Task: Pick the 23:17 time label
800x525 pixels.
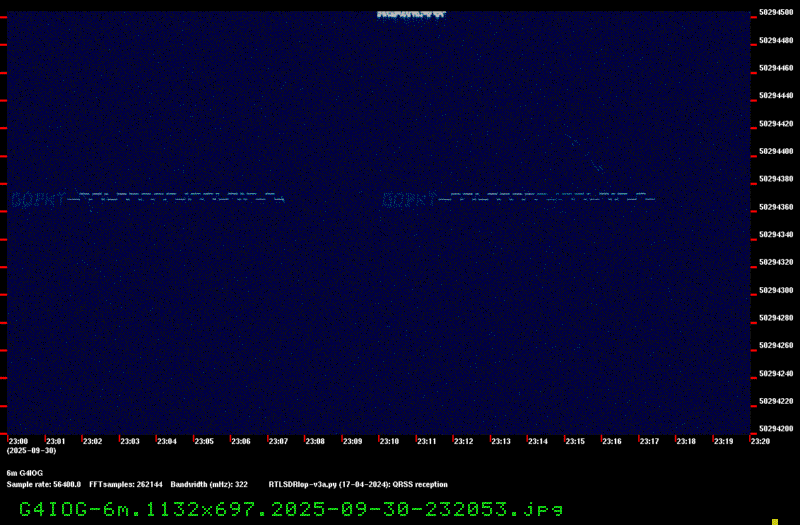Action: point(649,441)
